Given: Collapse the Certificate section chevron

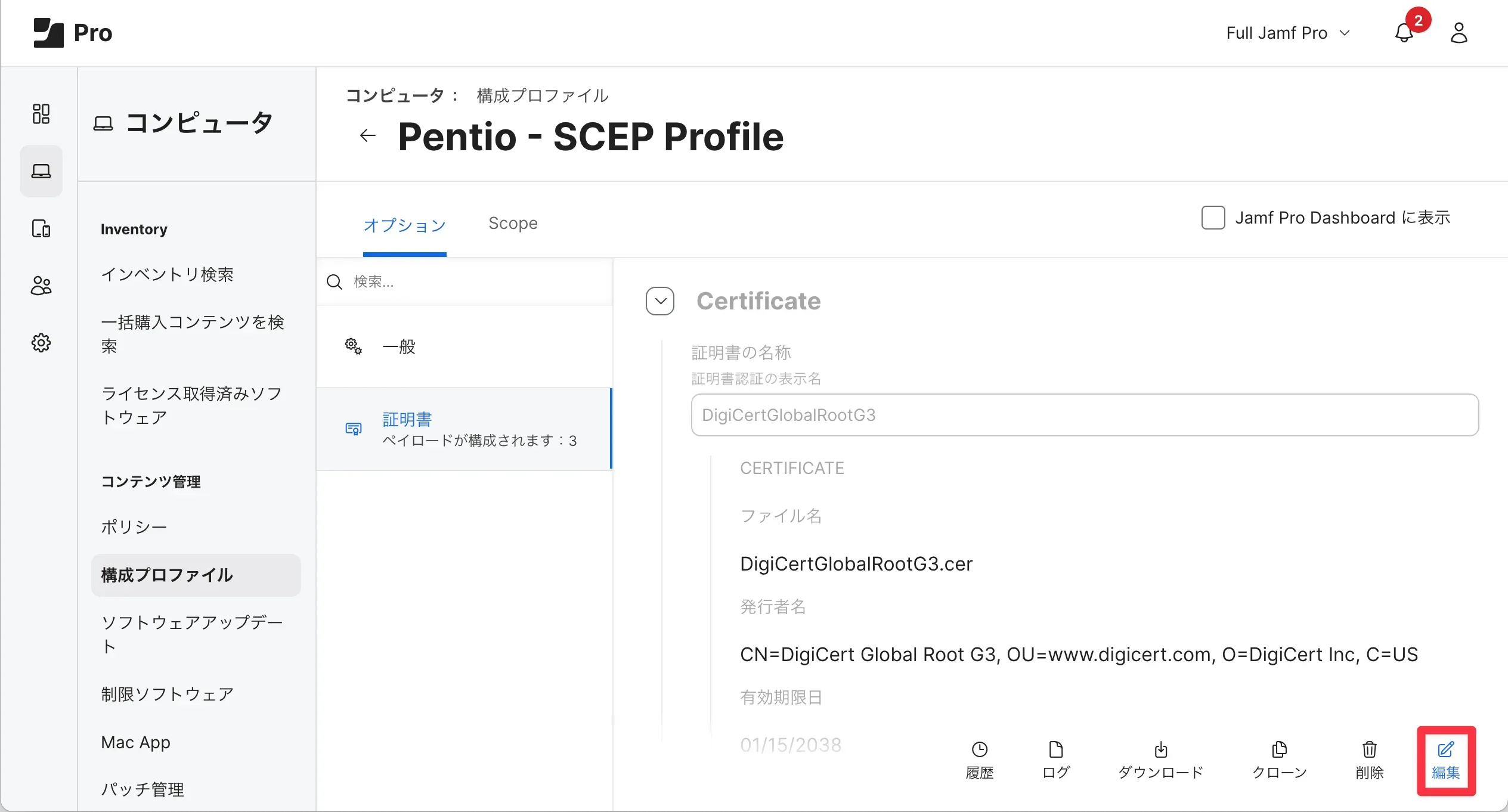Looking at the screenshot, I should (660, 301).
